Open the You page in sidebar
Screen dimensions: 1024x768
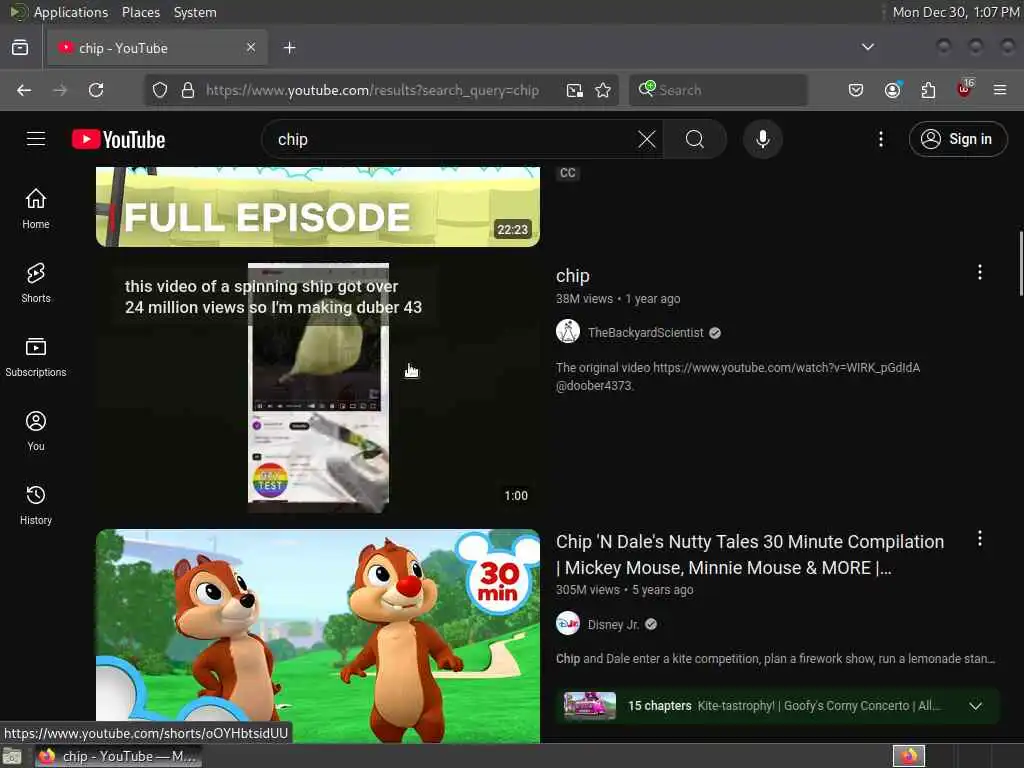pyautogui.click(x=36, y=430)
